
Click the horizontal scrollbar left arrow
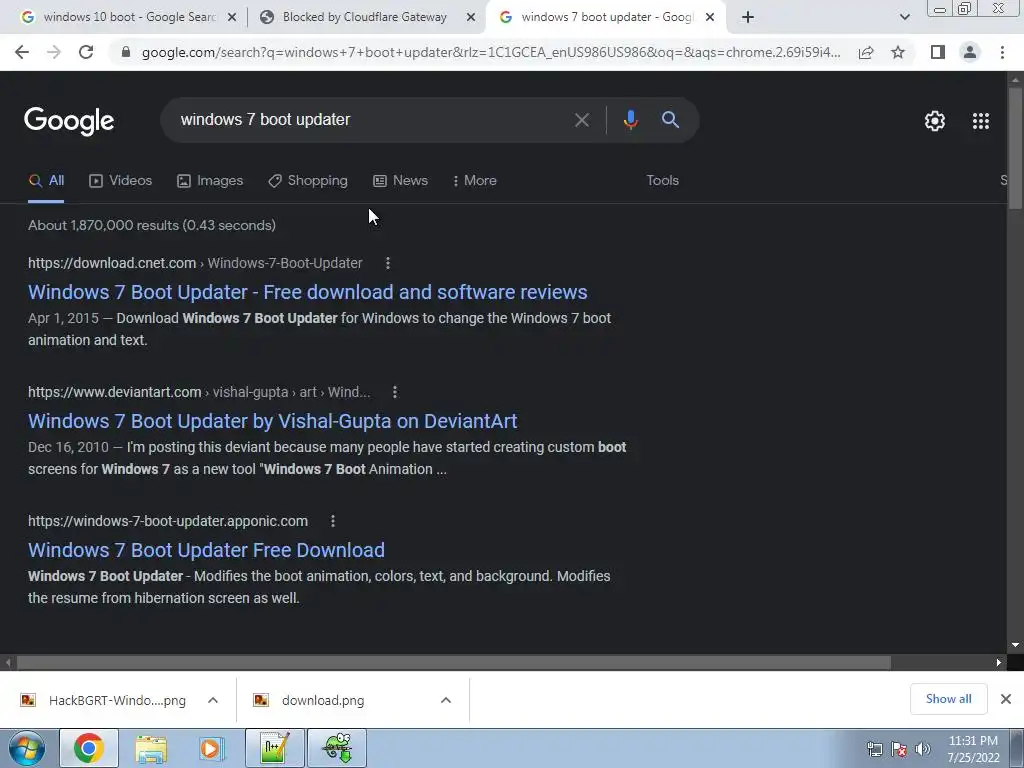pos(8,662)
